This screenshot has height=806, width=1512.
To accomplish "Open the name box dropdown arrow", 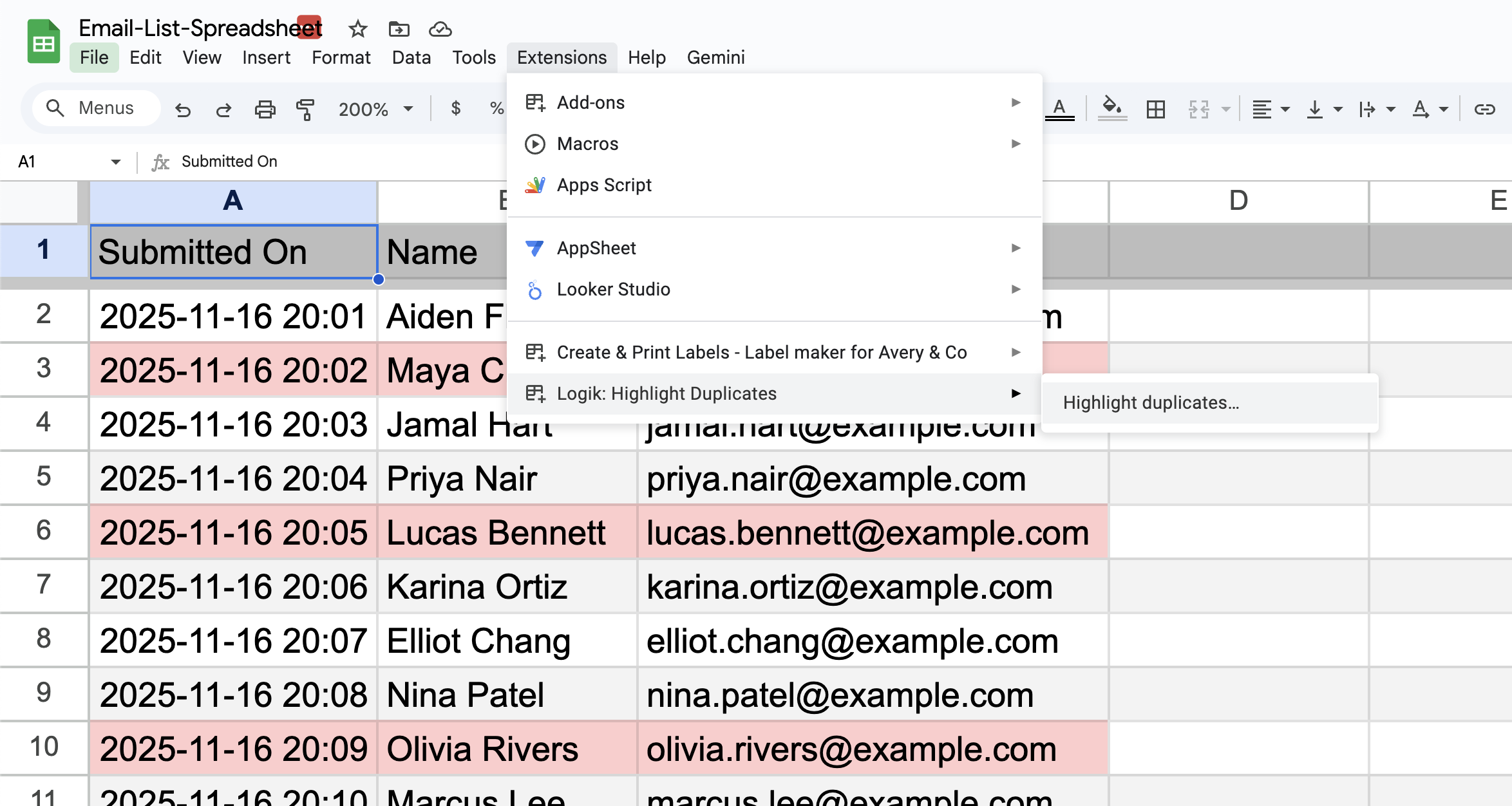I will tap(116, 162).
